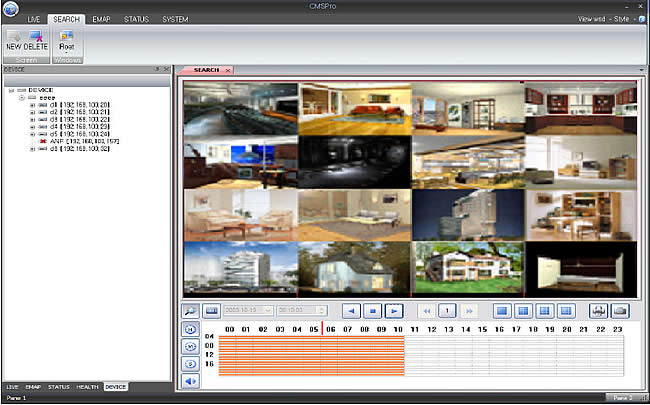The width and height of the screenshot is (650, 405).
Task: Click the magnifier search icon
Action: tap(190, 311)
